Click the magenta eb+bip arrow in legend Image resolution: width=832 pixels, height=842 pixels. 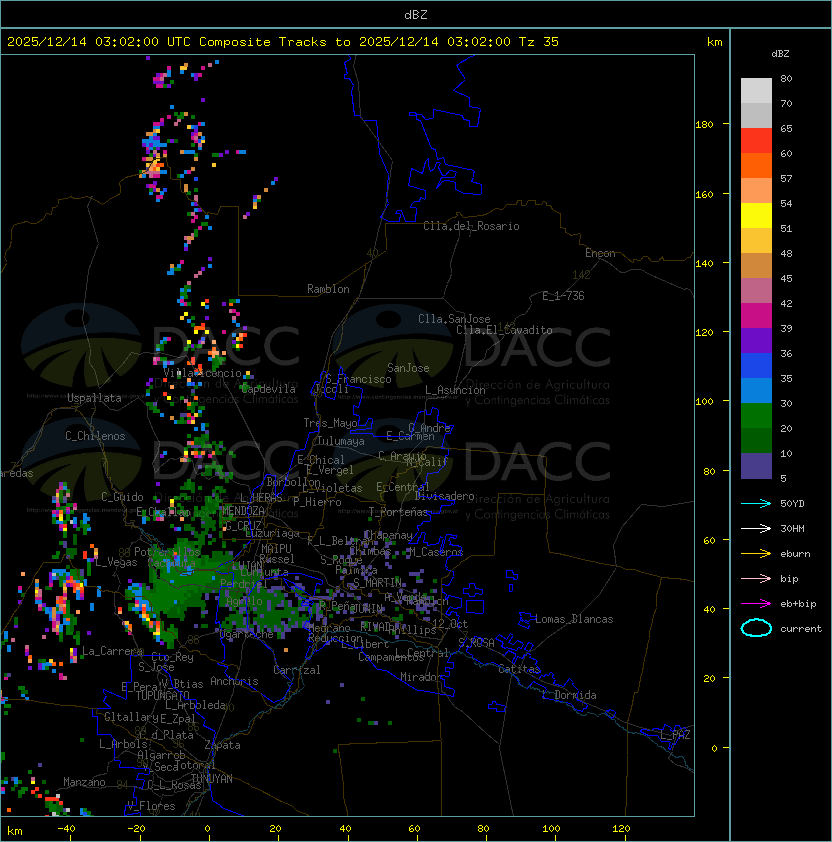pos(756,604)
